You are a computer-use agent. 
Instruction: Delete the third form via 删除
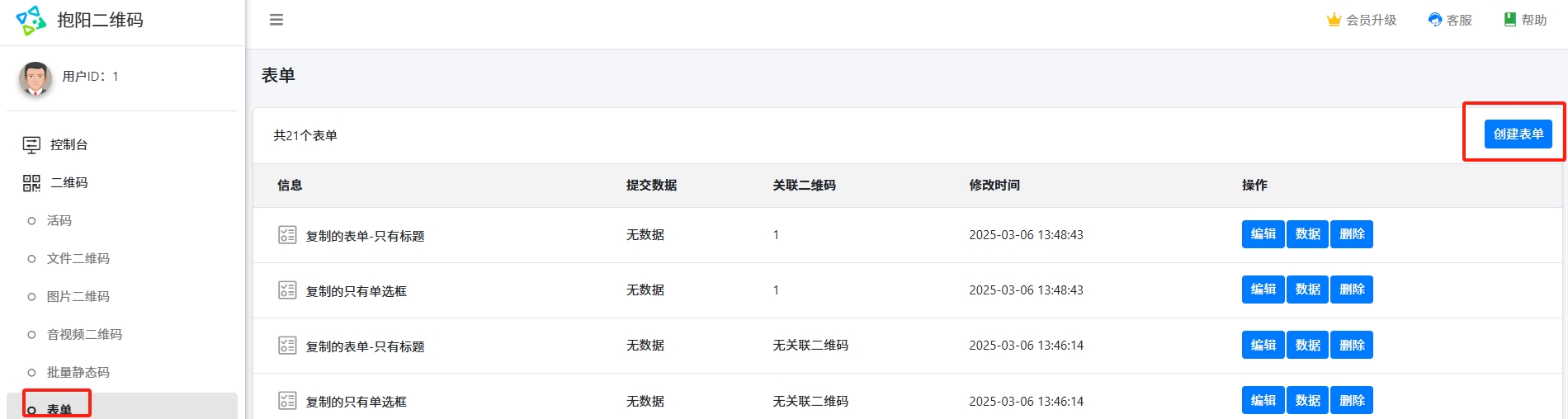(x=1352, y=346)
